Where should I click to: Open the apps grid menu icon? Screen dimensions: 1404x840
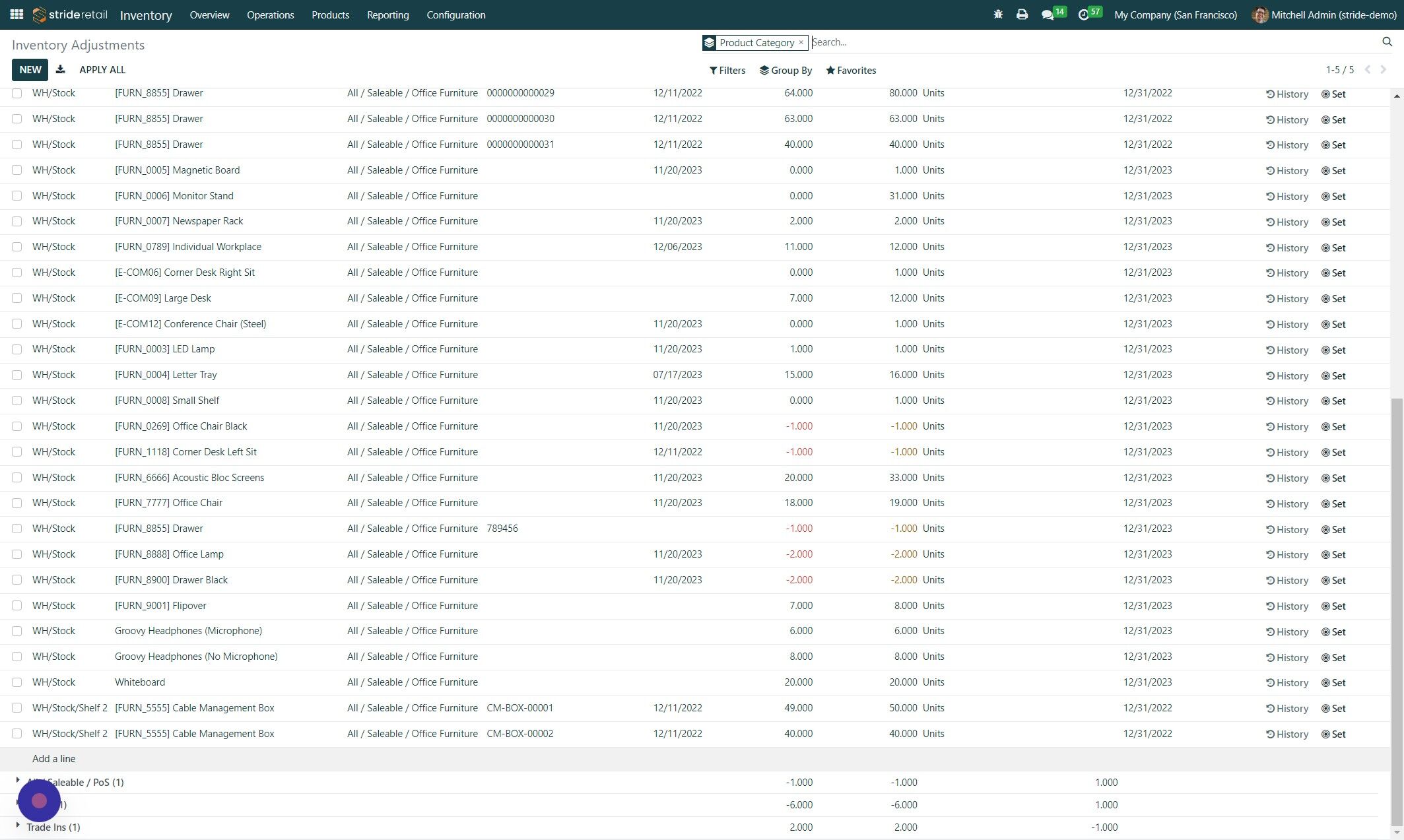coord(17,15)
